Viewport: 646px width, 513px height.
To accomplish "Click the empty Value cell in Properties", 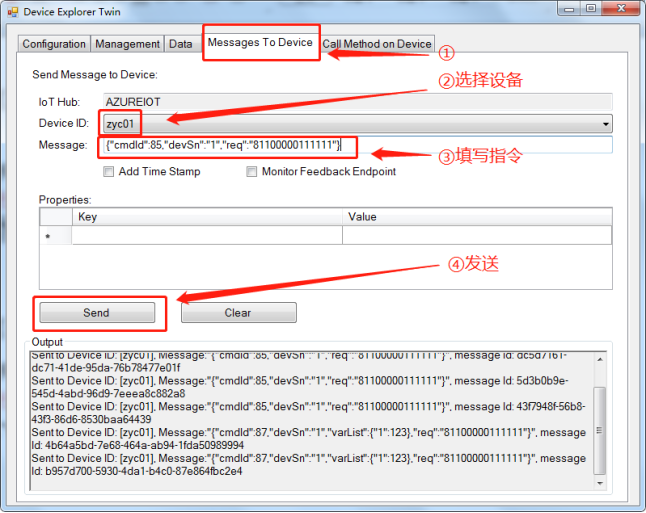I will point(476,236).
